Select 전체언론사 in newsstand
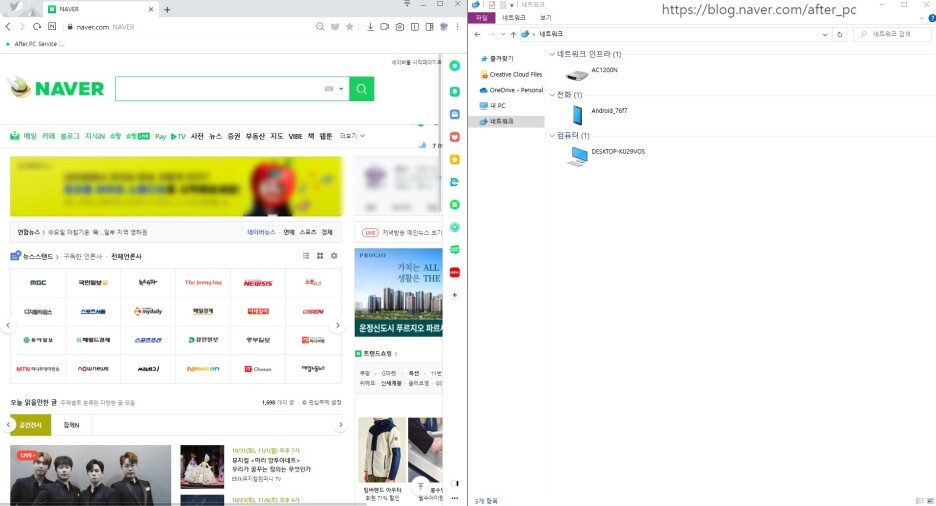Image resolution: width=936 pixels, height=506 pixels. pyautogui.click(x=127, y=257)
